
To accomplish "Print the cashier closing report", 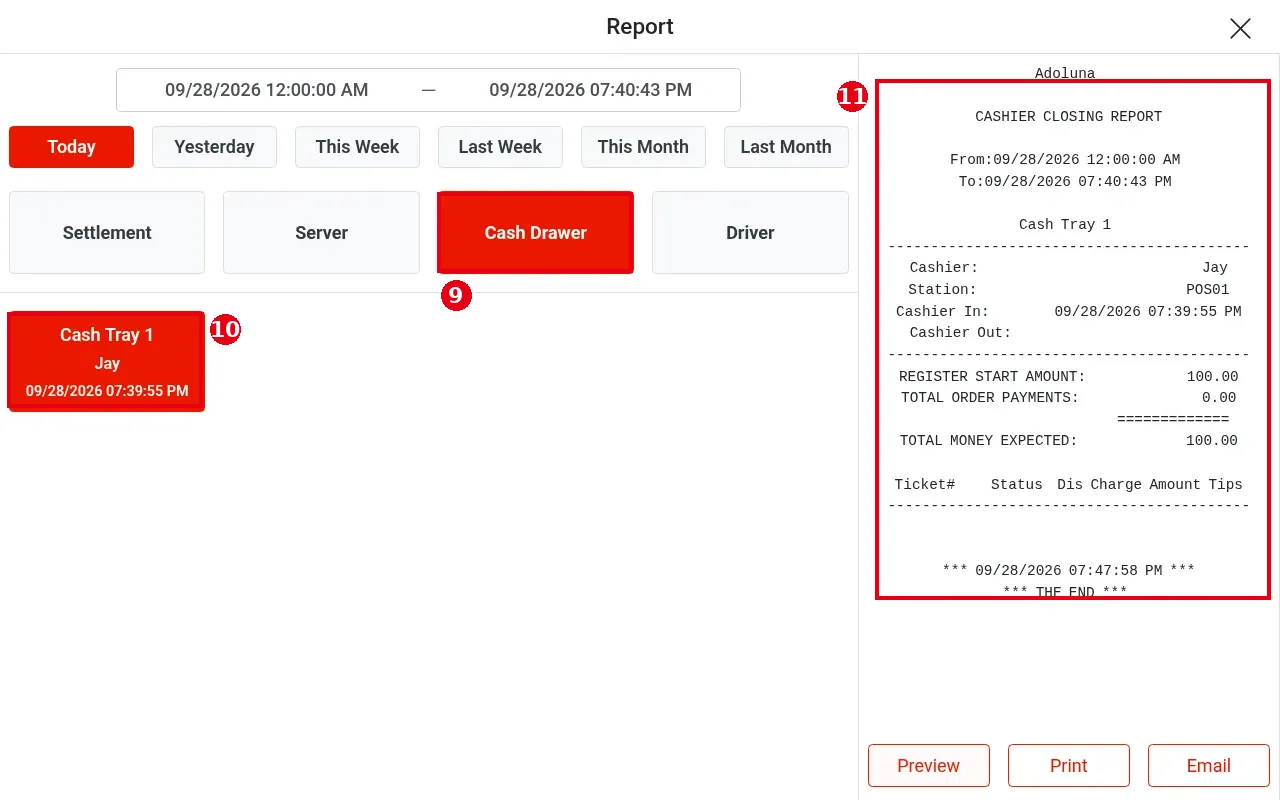I will pyautogui.click(x=1069, y=766).
